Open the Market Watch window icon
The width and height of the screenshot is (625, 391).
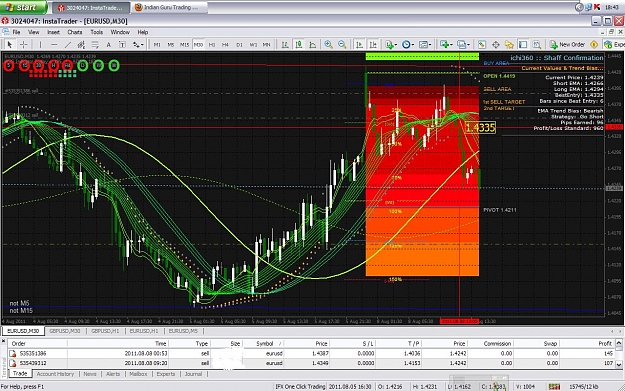point(482,45)
